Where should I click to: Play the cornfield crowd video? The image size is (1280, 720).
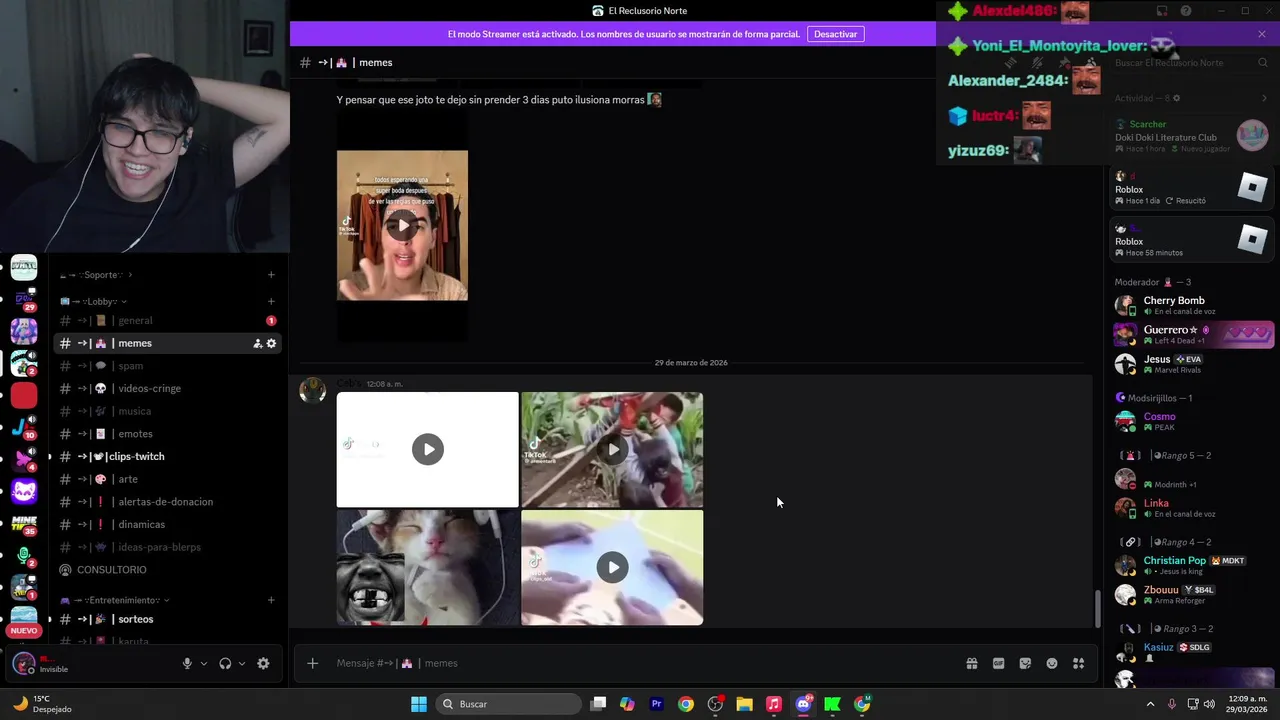coord(612,449)
